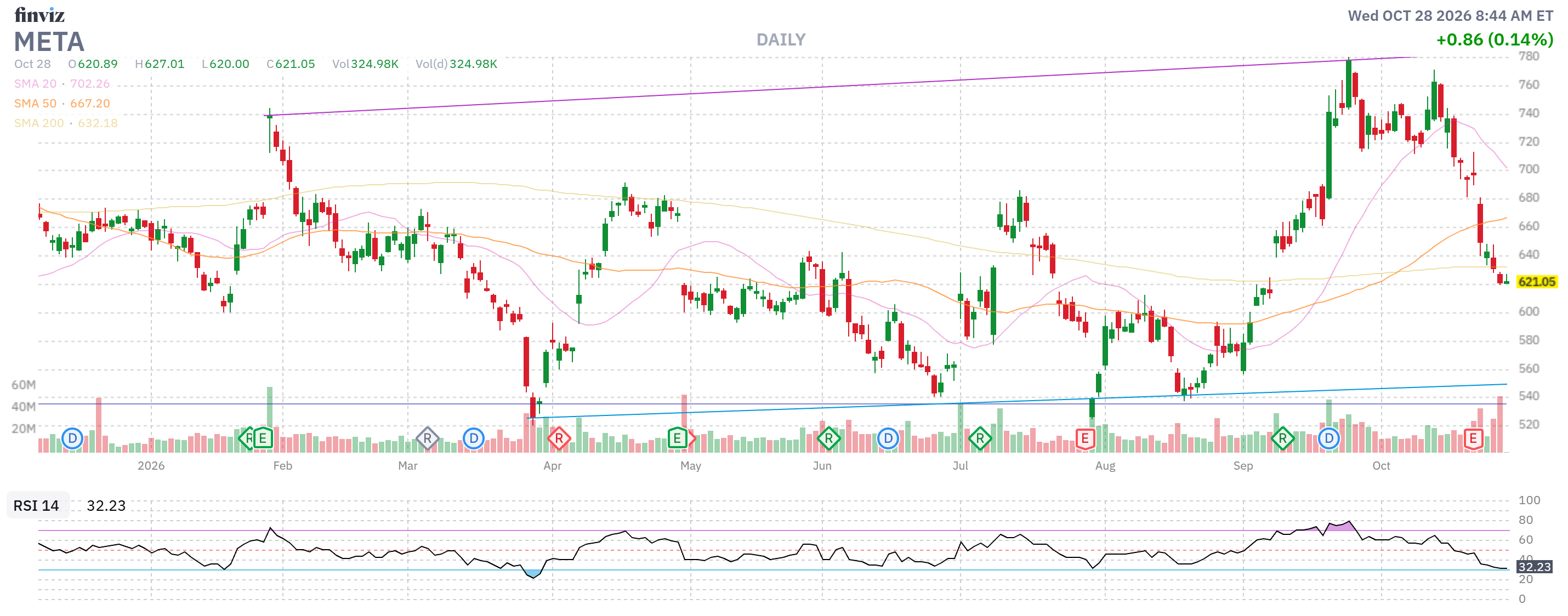Click the low price 620.00
The height and width of the screenshot is (616, 1568).
point(230,64)
